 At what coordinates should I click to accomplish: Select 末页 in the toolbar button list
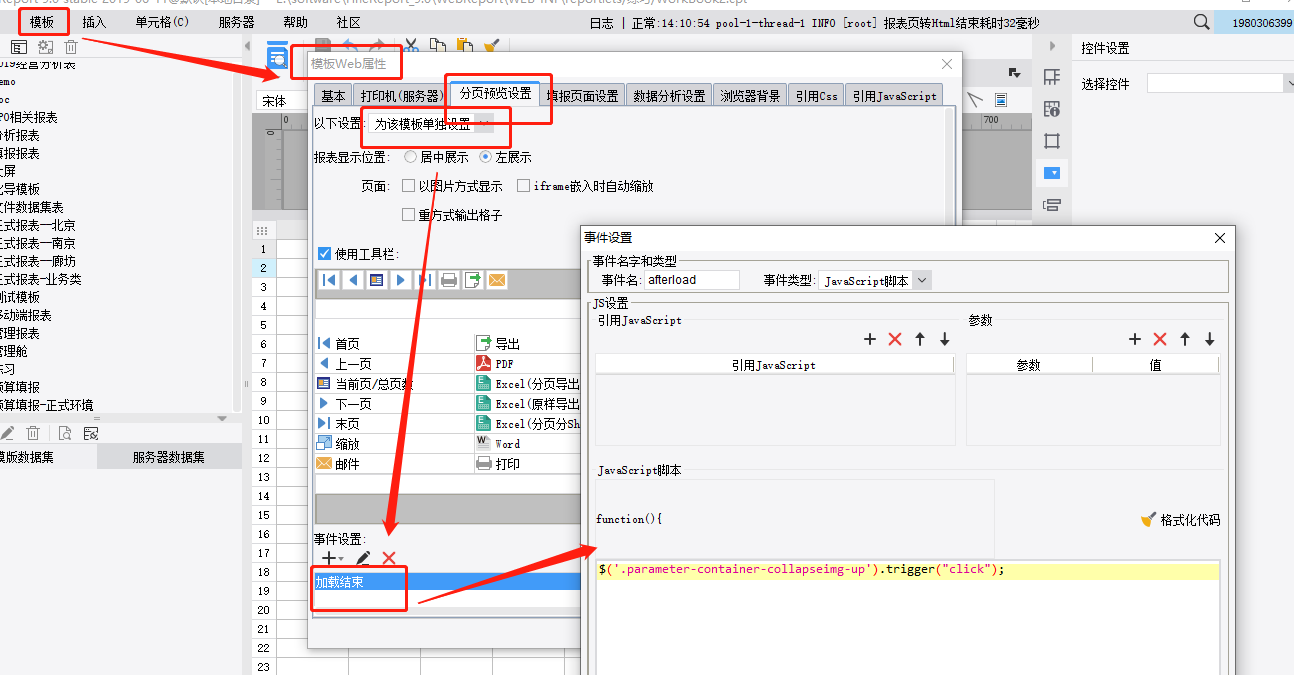(393, 424)
